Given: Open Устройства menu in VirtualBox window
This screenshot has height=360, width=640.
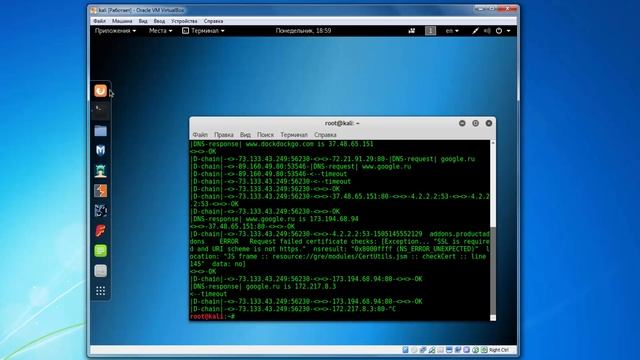Looking at the screenshot, I should [184, 21].
